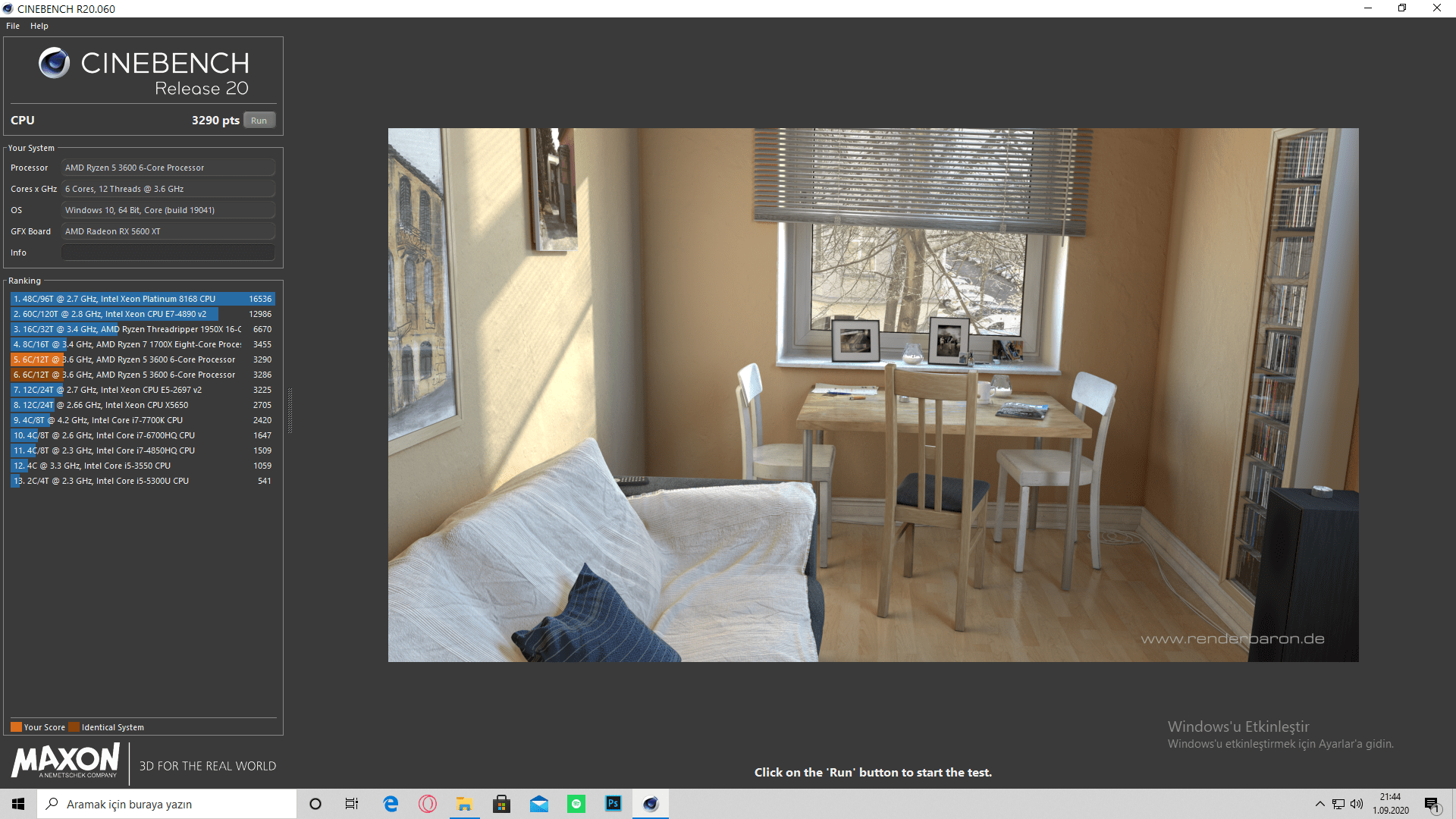This screenshot has width=1456, height=819.
Task: Open File Explorer from taskbar
Action: pyautogui.click(x=464, y=804)
